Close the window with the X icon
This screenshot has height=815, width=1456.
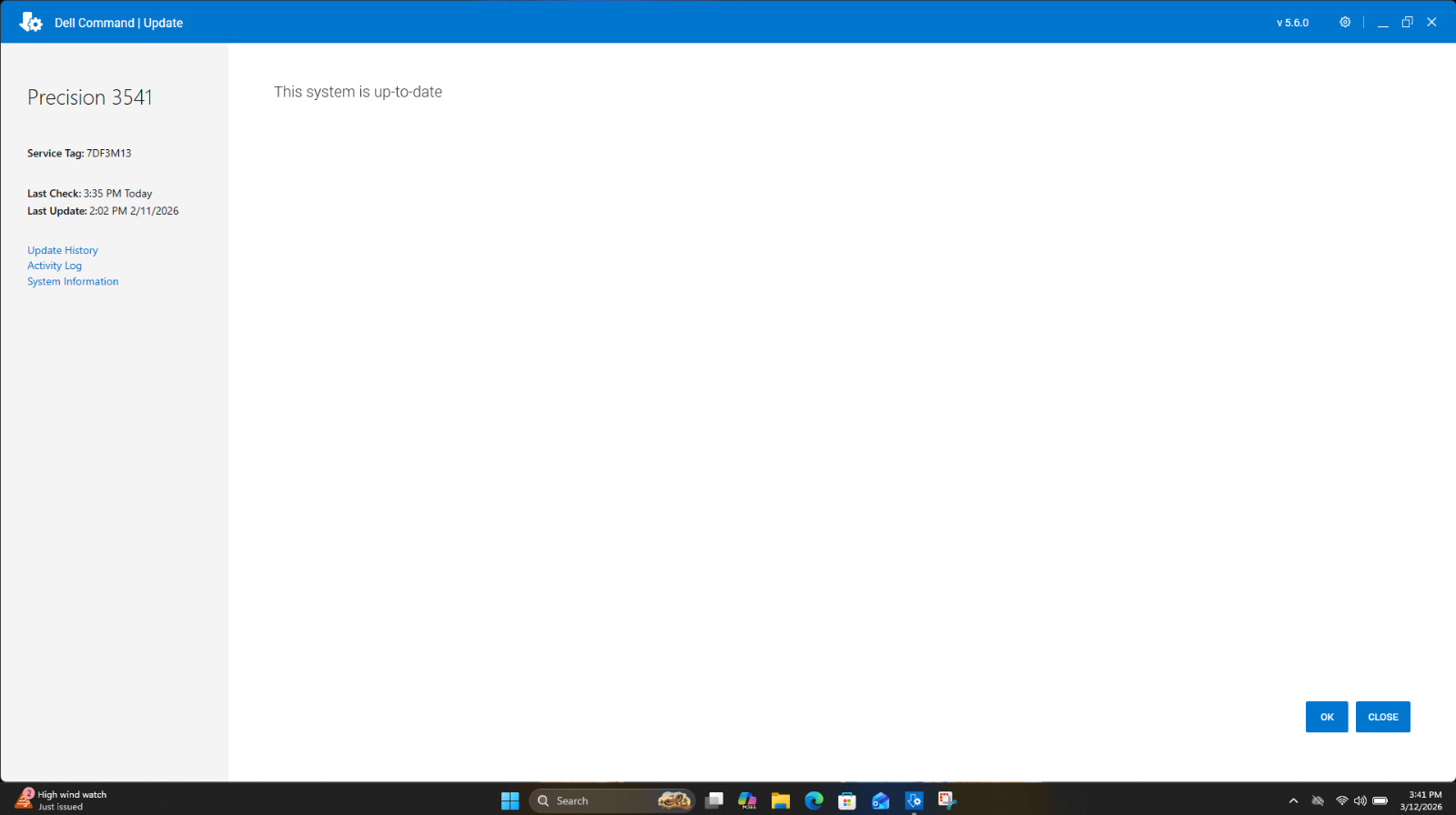point(1431,22)
